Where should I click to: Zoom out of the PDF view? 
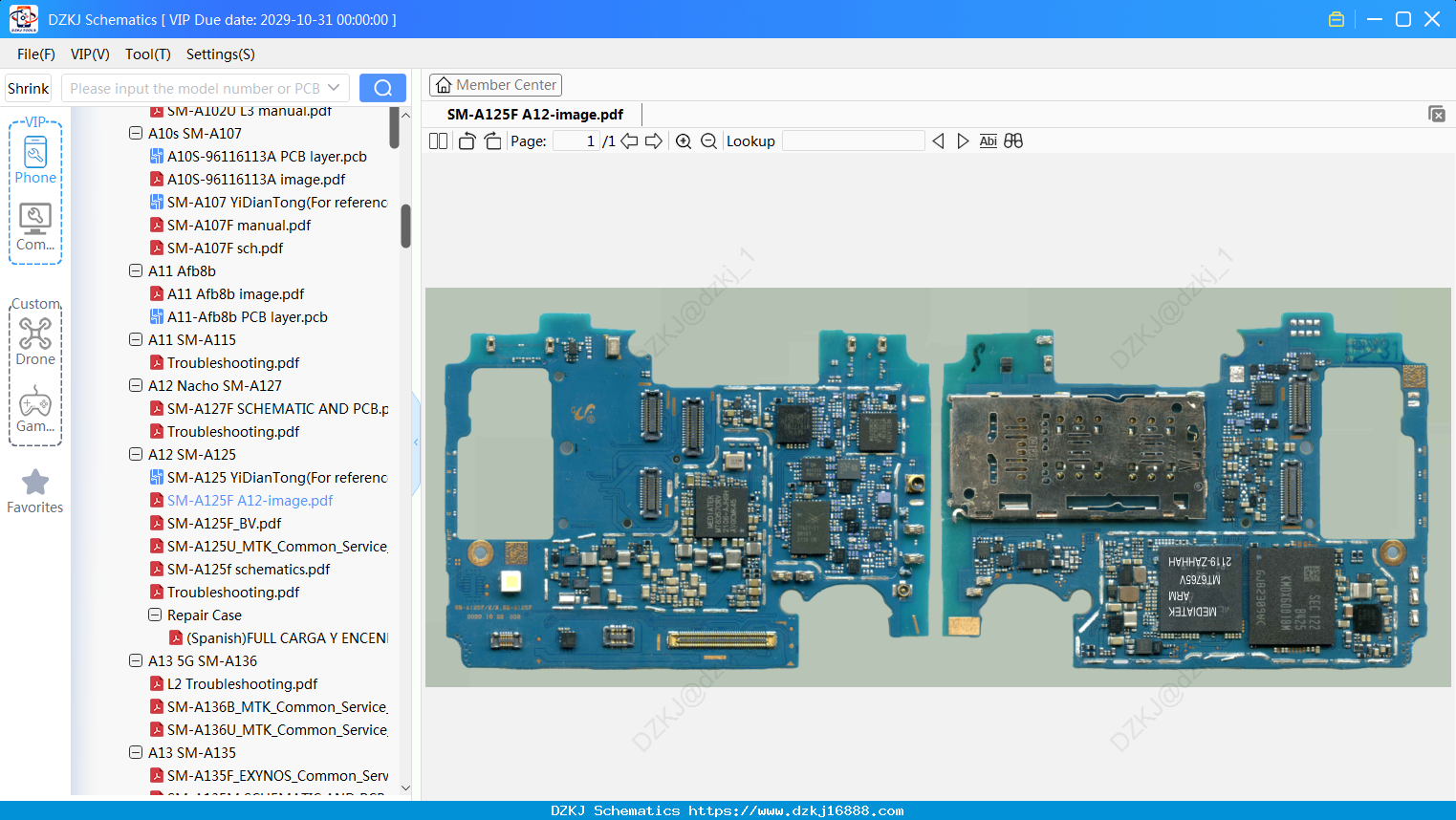[x=708, y=141]
